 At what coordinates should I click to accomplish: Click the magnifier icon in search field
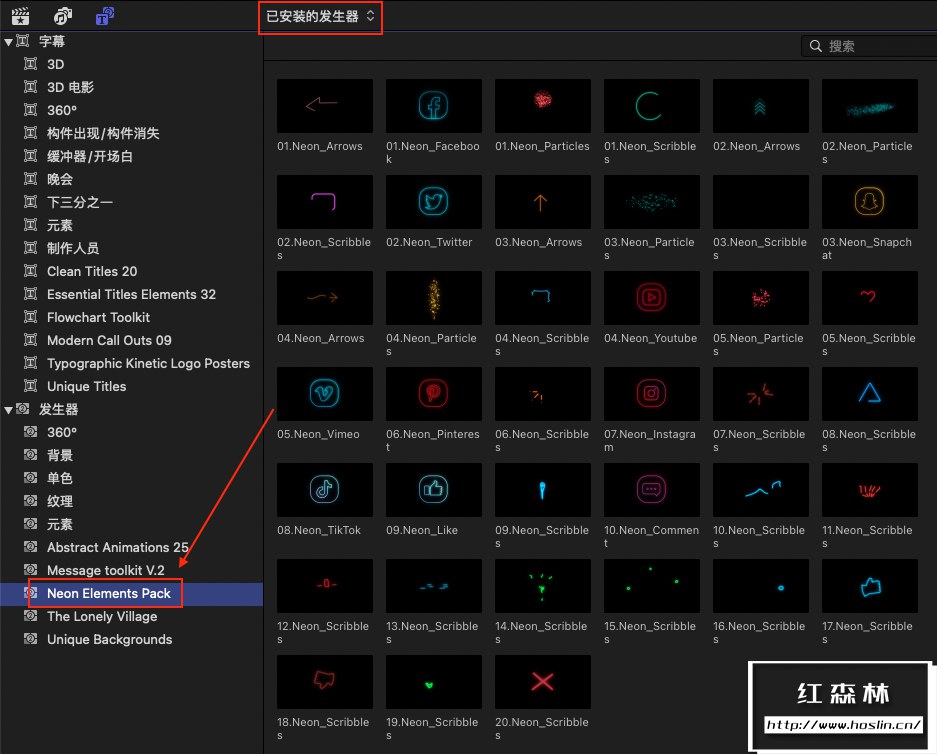[x=816, y=46]
